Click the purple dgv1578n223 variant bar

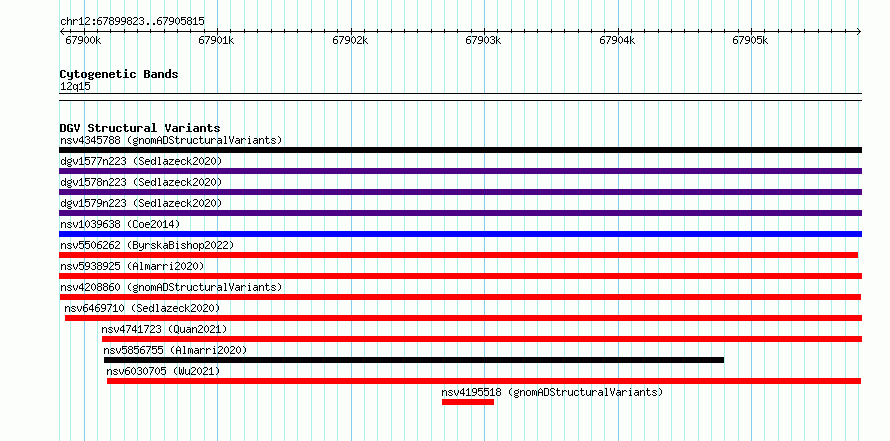point(460,192)
